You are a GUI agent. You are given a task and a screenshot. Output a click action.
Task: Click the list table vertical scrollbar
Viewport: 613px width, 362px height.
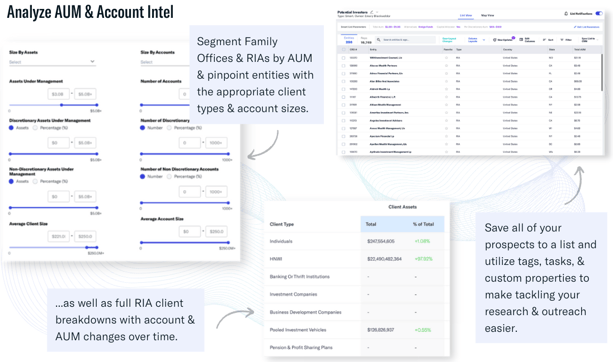[x=602, y=72]
